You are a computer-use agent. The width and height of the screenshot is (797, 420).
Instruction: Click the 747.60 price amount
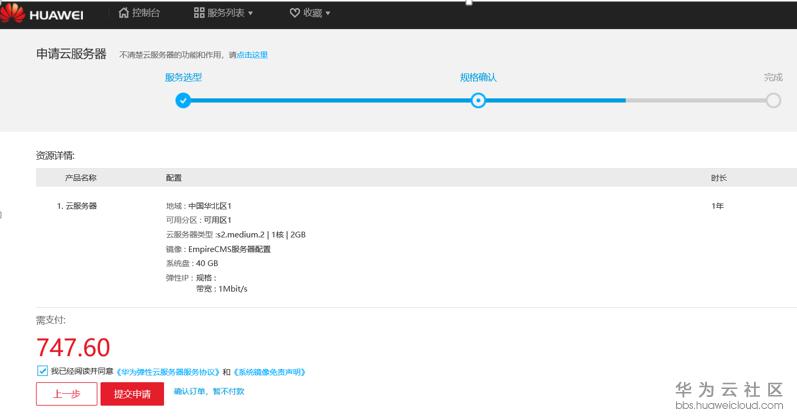click(73, 348)
